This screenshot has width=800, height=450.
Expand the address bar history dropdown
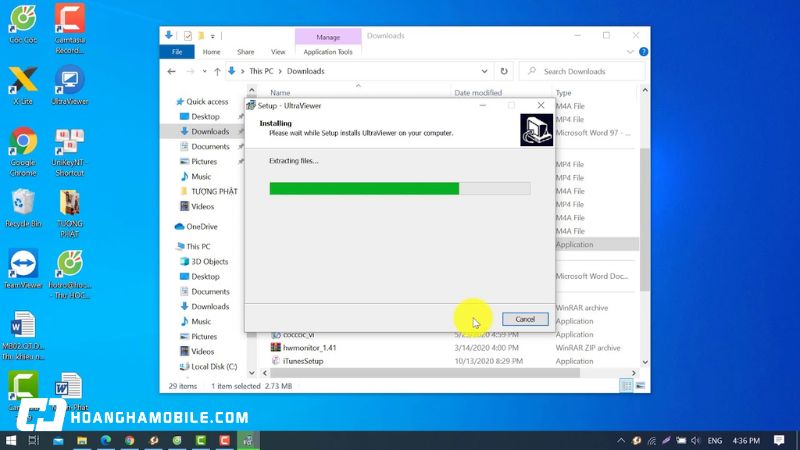[484, 71]
